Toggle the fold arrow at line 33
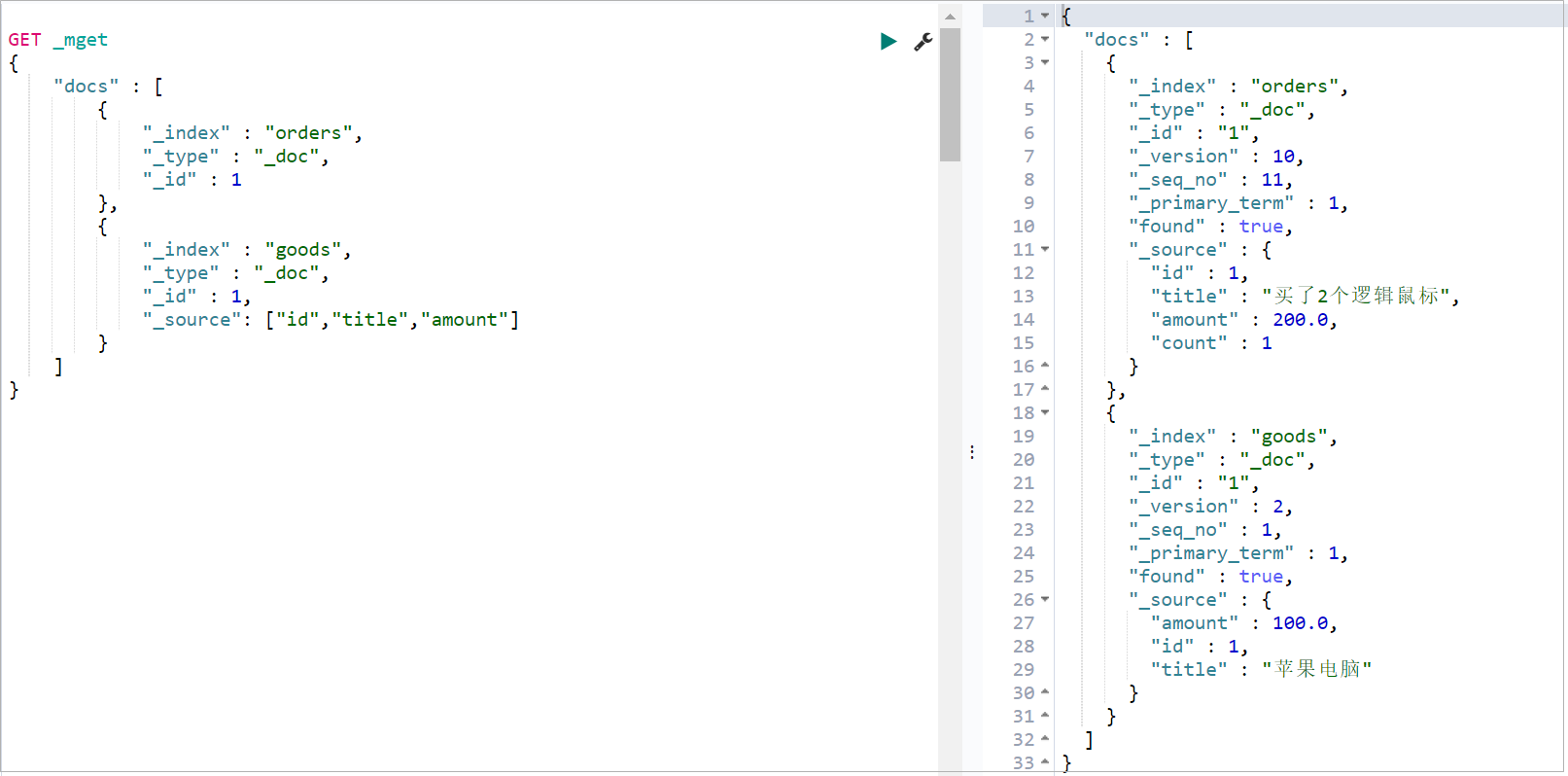1568x776 pixels. coord(1045,762)
